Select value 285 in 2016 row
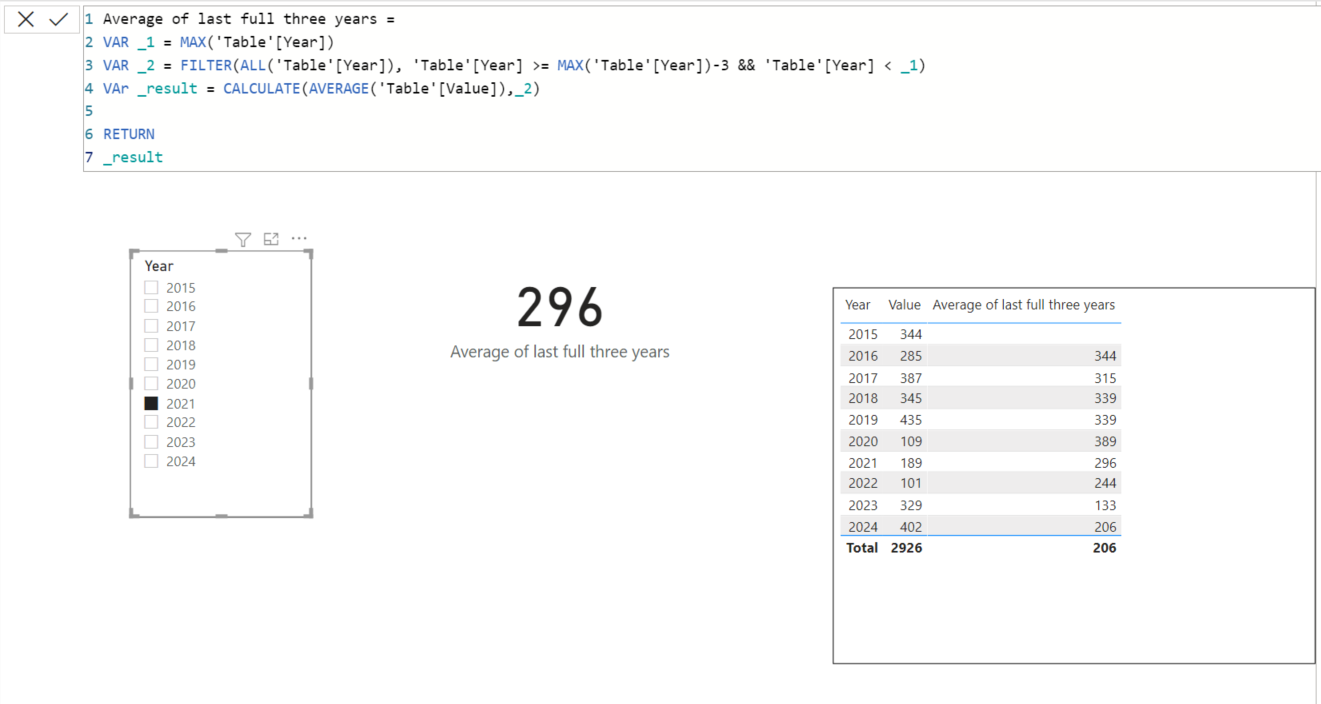The width and height of the screenshot is (1321, 704). (910, 356)
